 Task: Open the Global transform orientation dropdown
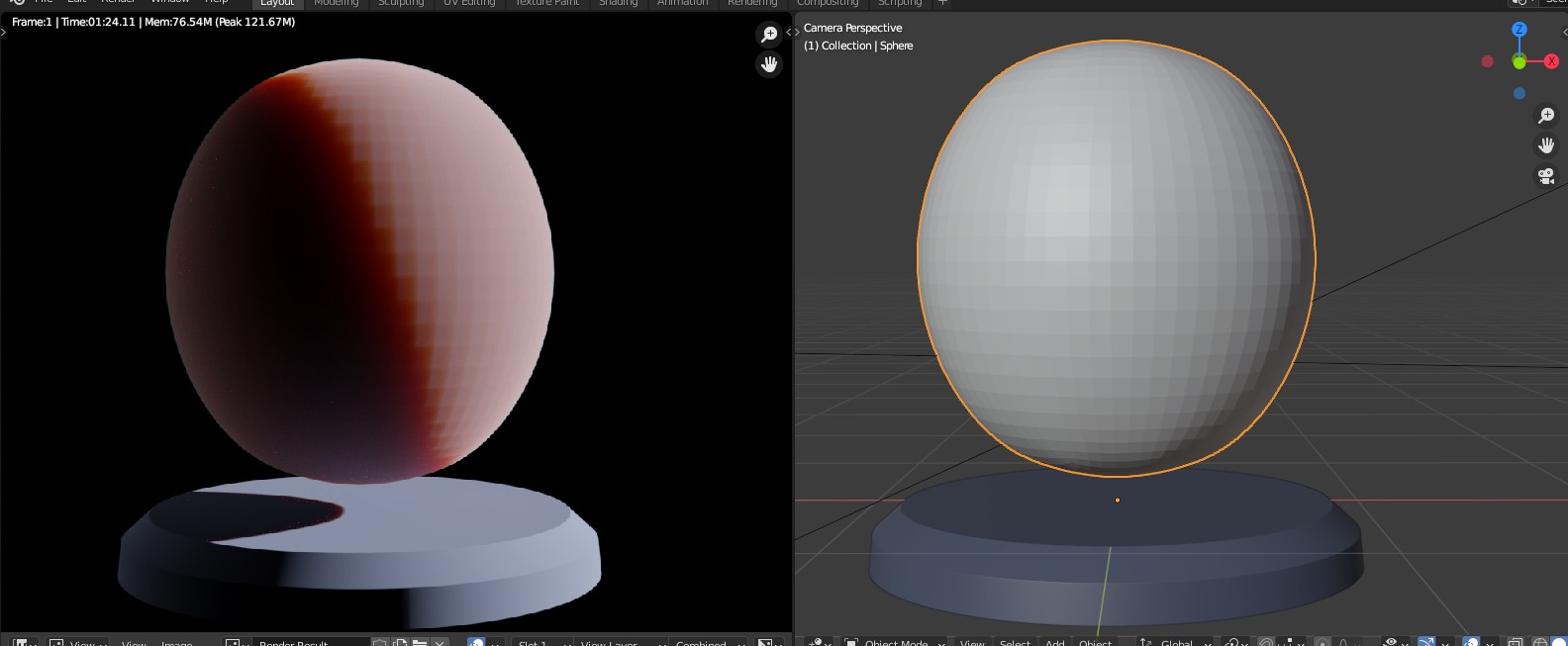(1176, 642)
